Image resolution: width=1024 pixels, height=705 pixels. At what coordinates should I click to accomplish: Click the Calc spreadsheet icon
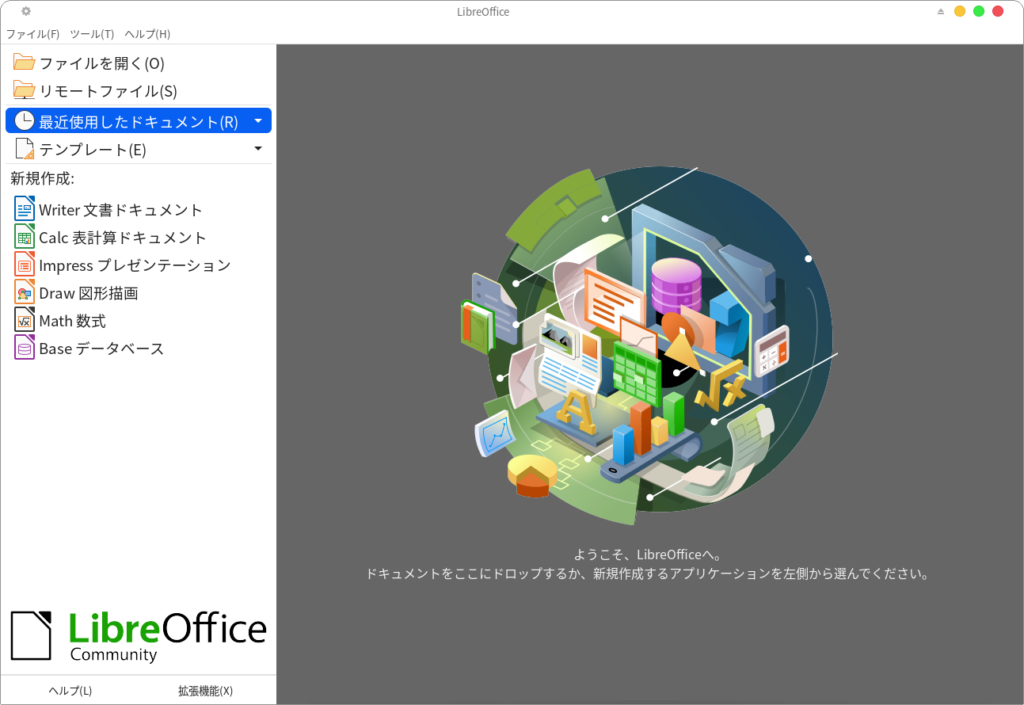click(24, 238)
